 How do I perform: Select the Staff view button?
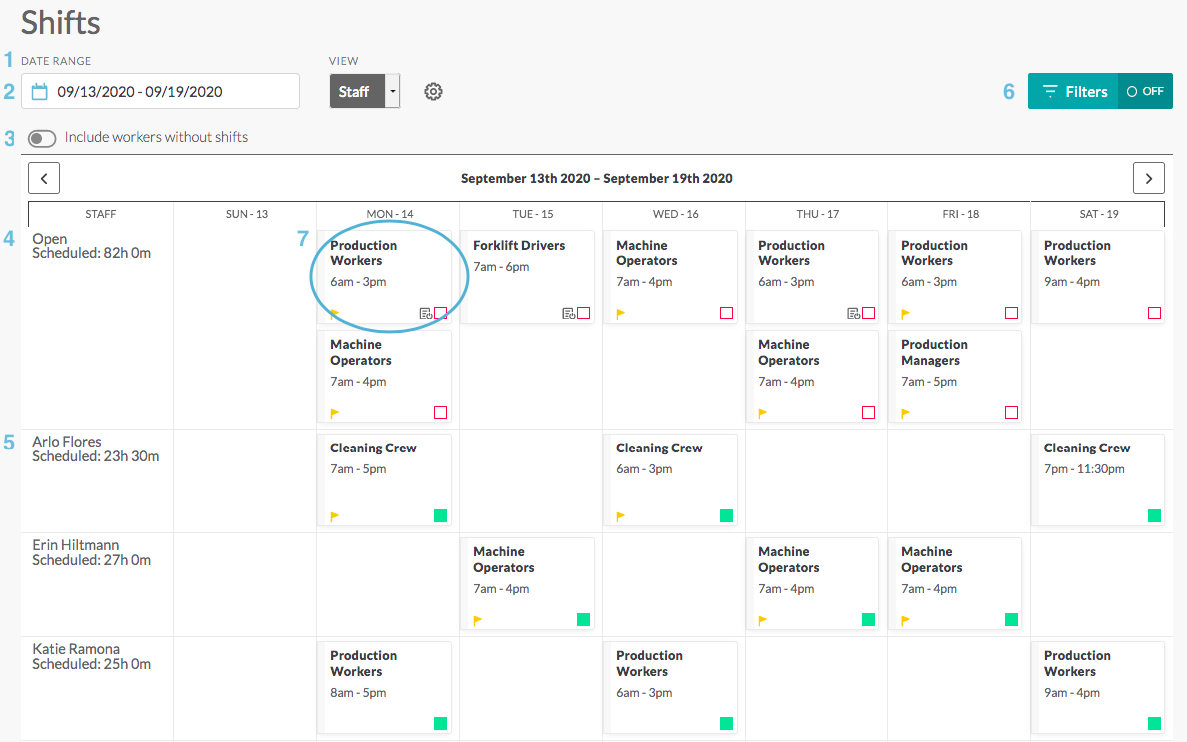tap(357, 91)
